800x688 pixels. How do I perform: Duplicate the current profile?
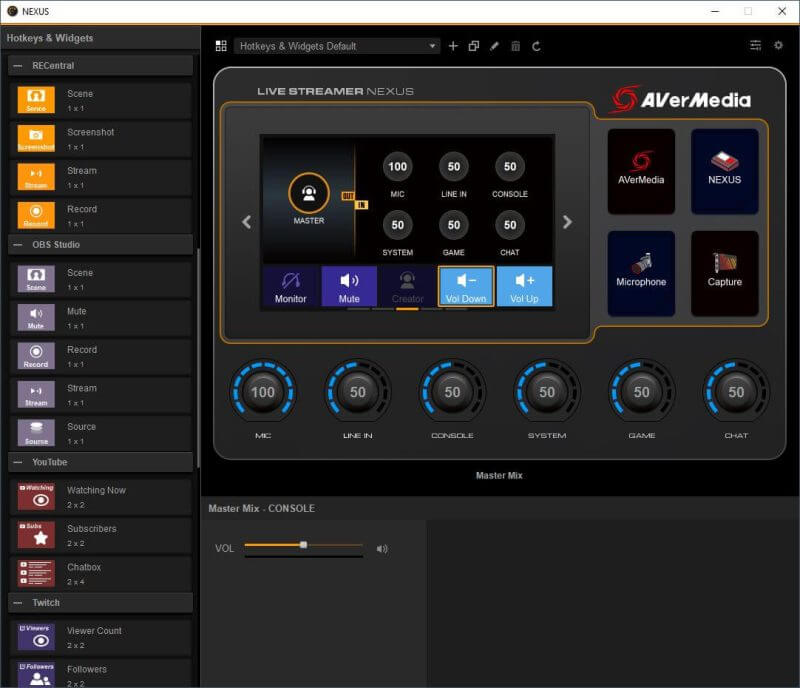(474, 46)
